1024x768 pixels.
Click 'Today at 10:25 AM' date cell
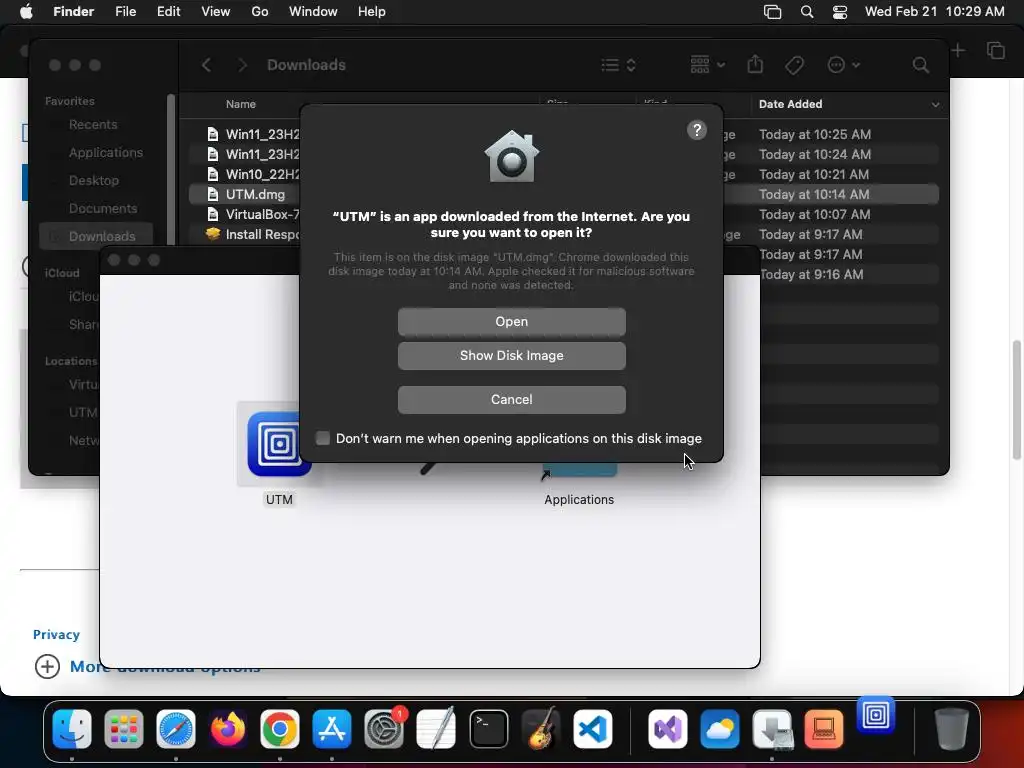pos(814,135)
